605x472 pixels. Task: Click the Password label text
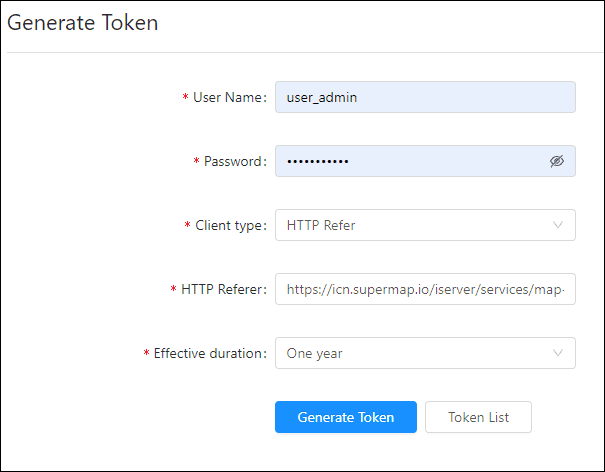pos(235,161)
